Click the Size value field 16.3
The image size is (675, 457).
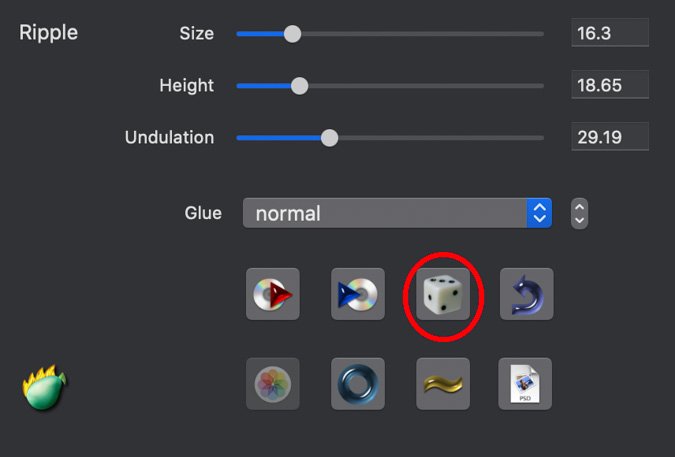pos(610,32)
